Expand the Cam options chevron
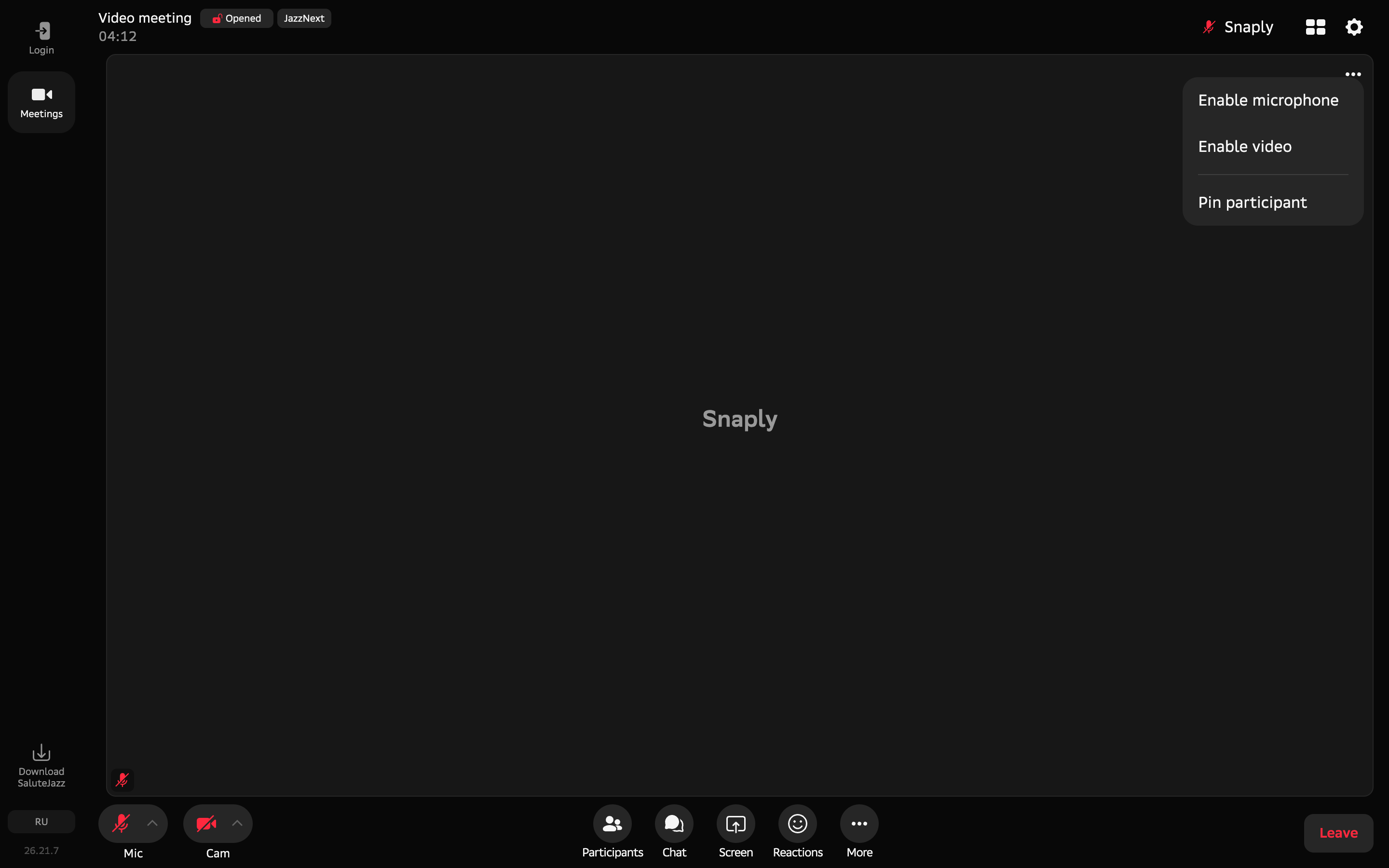This screenshot has height=868, width=1389. click(237, 823)
